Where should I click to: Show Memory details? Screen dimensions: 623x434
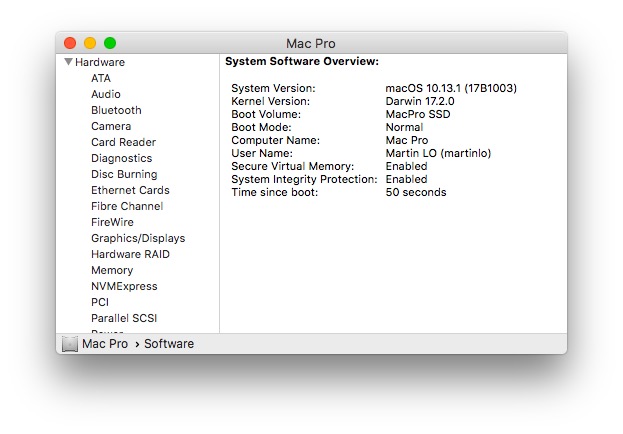tap(112, 270)
